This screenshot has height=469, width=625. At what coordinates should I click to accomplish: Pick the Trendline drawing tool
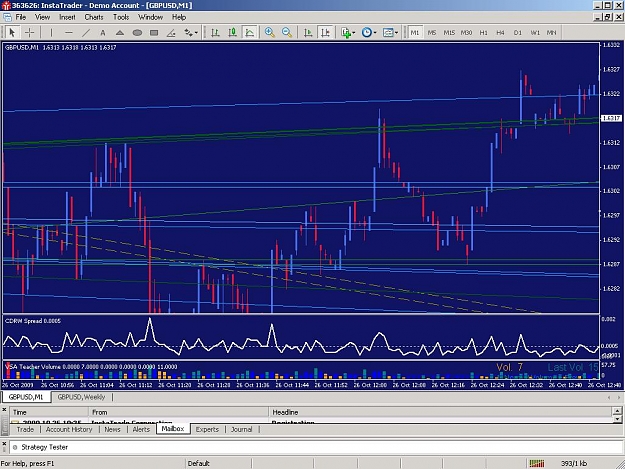86,33
